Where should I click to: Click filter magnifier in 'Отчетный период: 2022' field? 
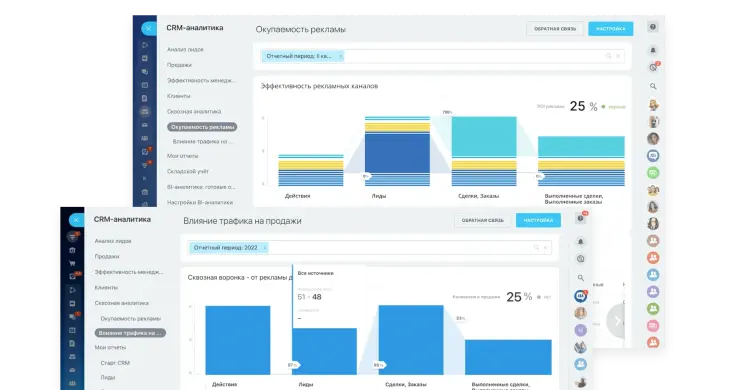coord(536,247)
